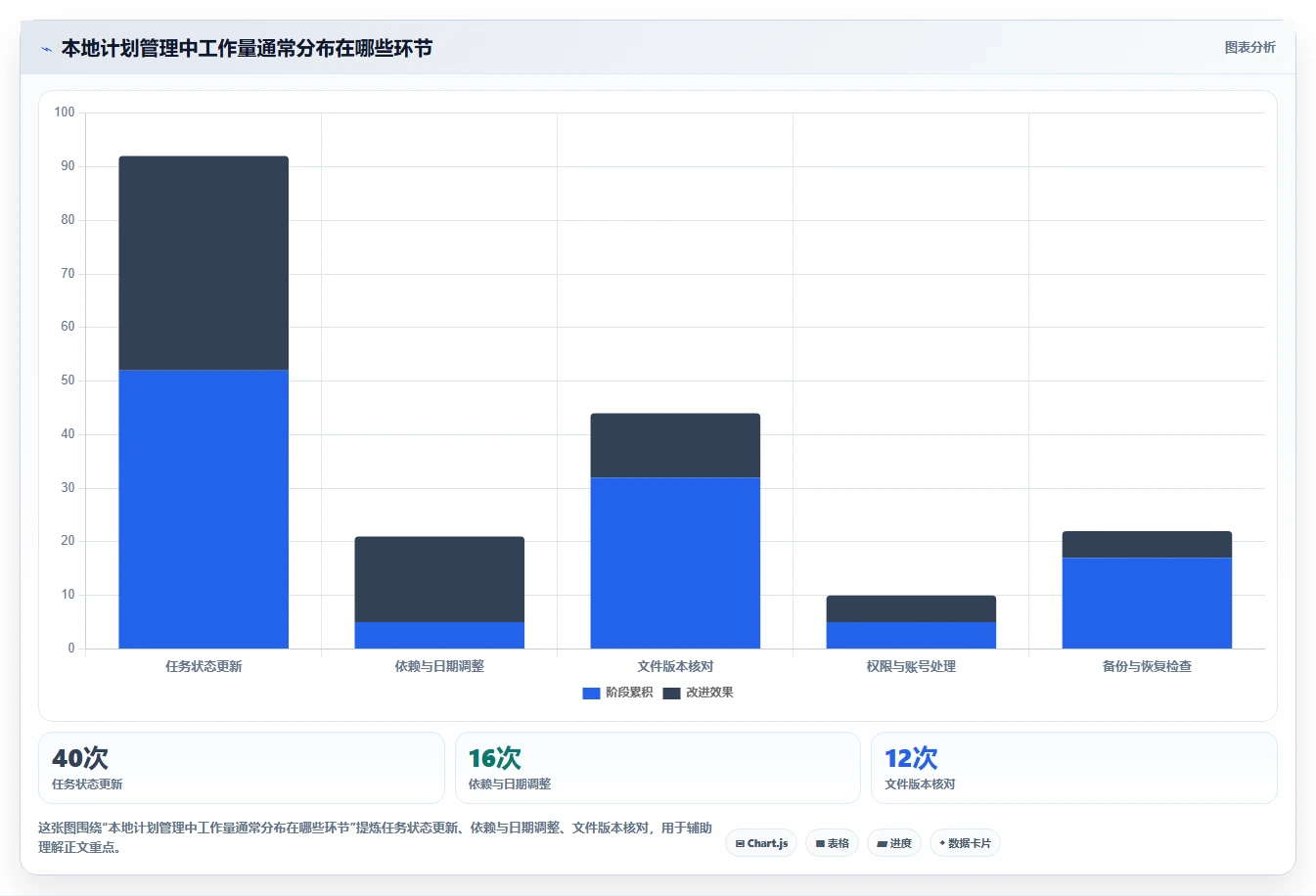Click the blue segment of 文件版本核对 bar
1316x896 pixels.
[x=675, y=562]
